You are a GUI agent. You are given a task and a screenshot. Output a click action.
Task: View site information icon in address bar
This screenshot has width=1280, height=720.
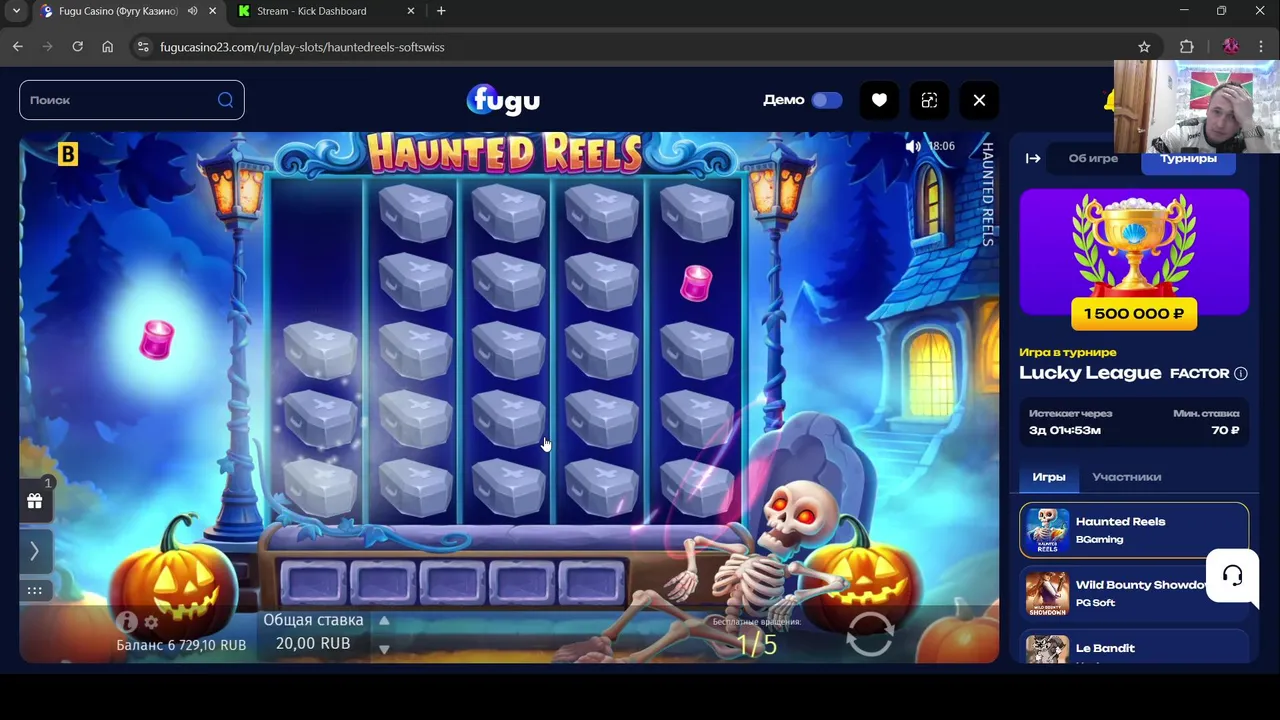(143, 47)
